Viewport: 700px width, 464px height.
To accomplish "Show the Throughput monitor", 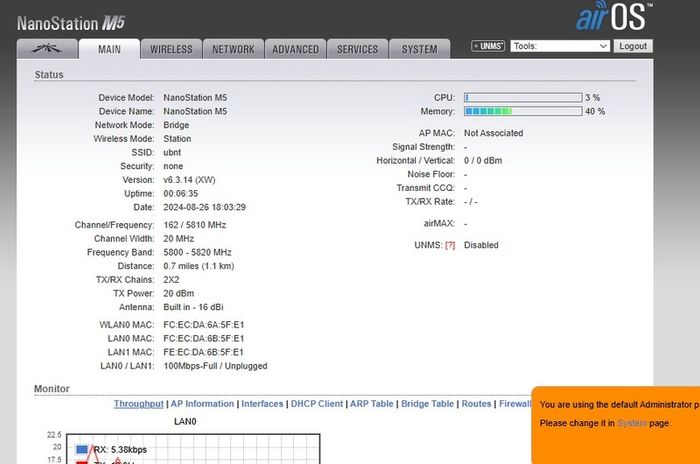I will pyautogui.click(x=138, y=404).
